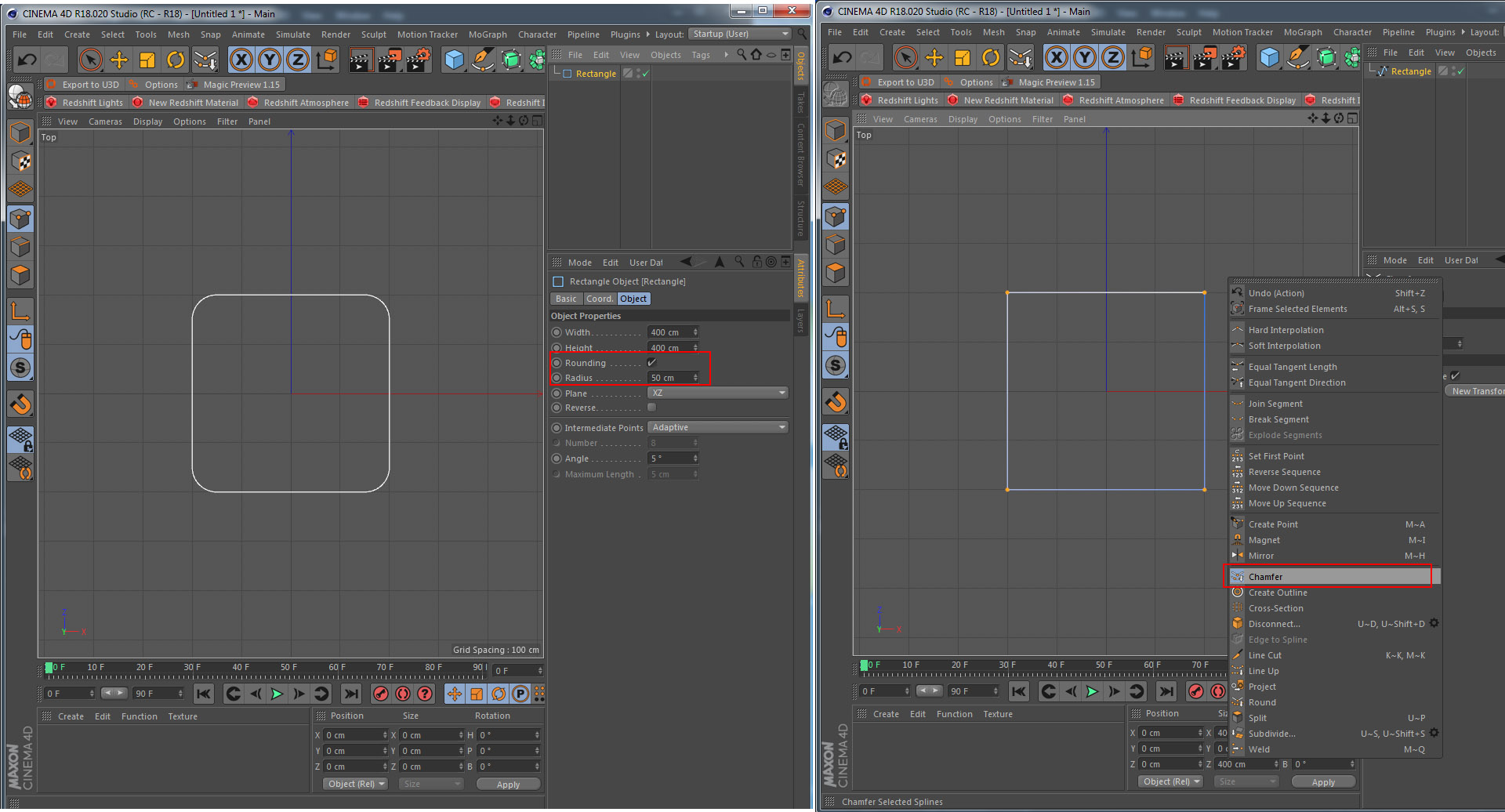Open Cameras menu in left viewport
Viewport: 1505px width, 812px height.
[105, 121]
